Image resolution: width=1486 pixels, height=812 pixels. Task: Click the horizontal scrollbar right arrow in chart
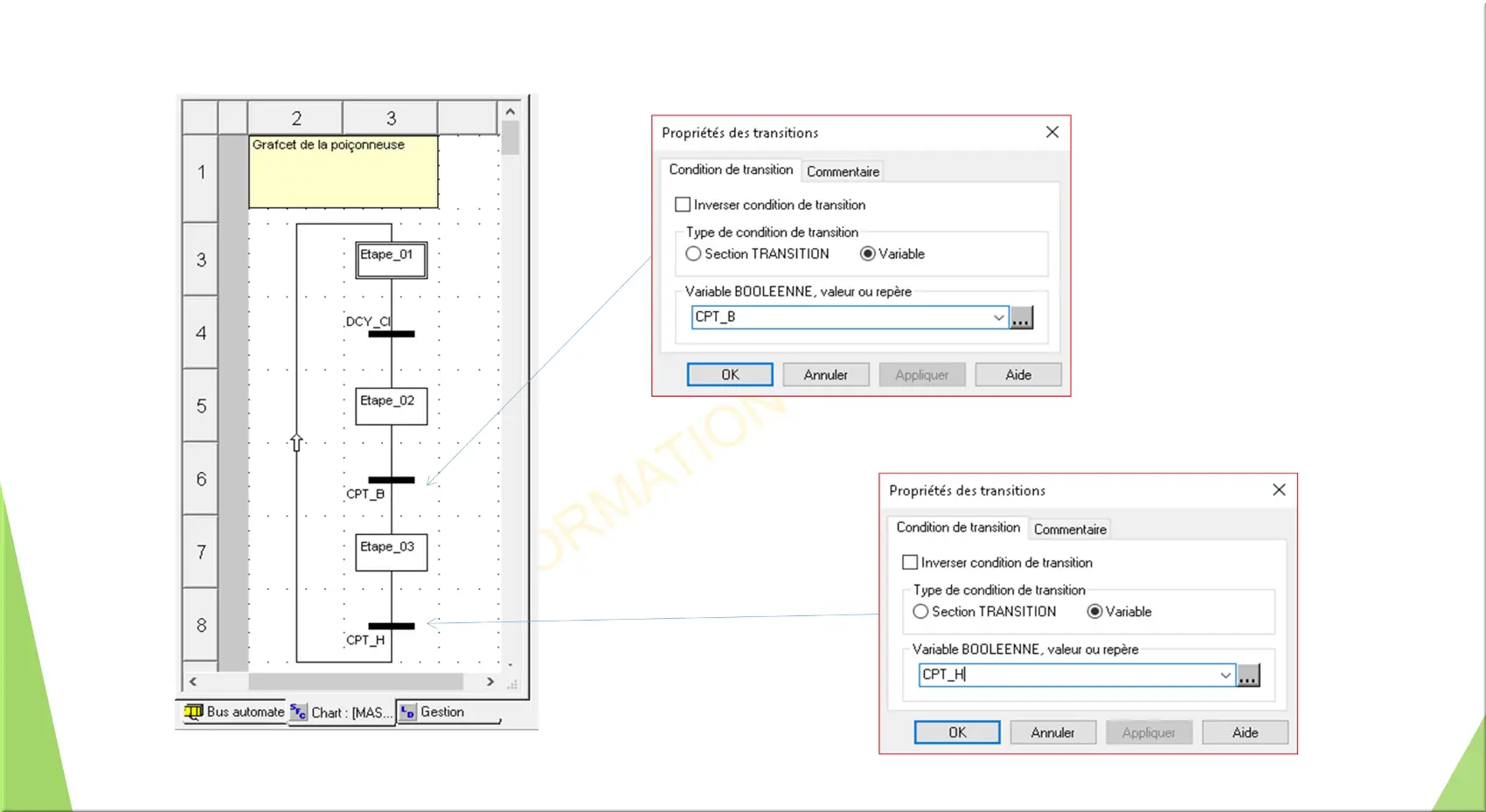[x=490, y=682]
